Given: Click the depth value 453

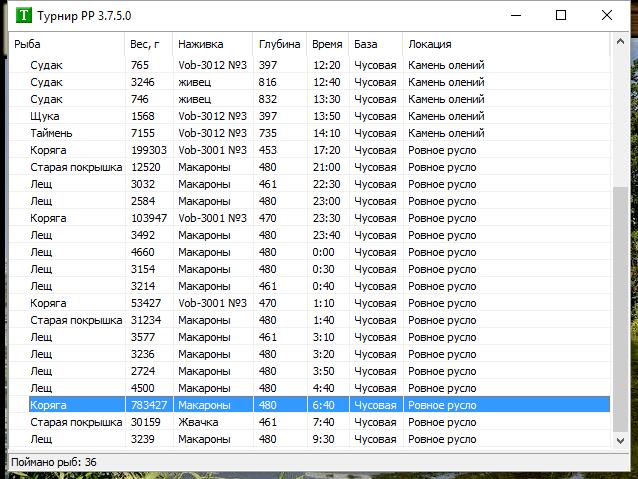Looking at the screenshot, I should pos(267,150).
